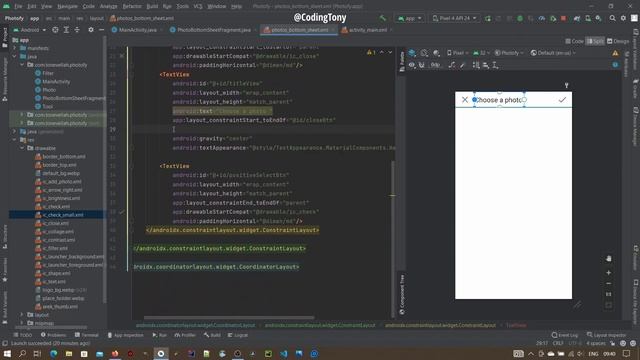Switch editor to Code view
The image size is (640, 360).
(x=575, y=41)
